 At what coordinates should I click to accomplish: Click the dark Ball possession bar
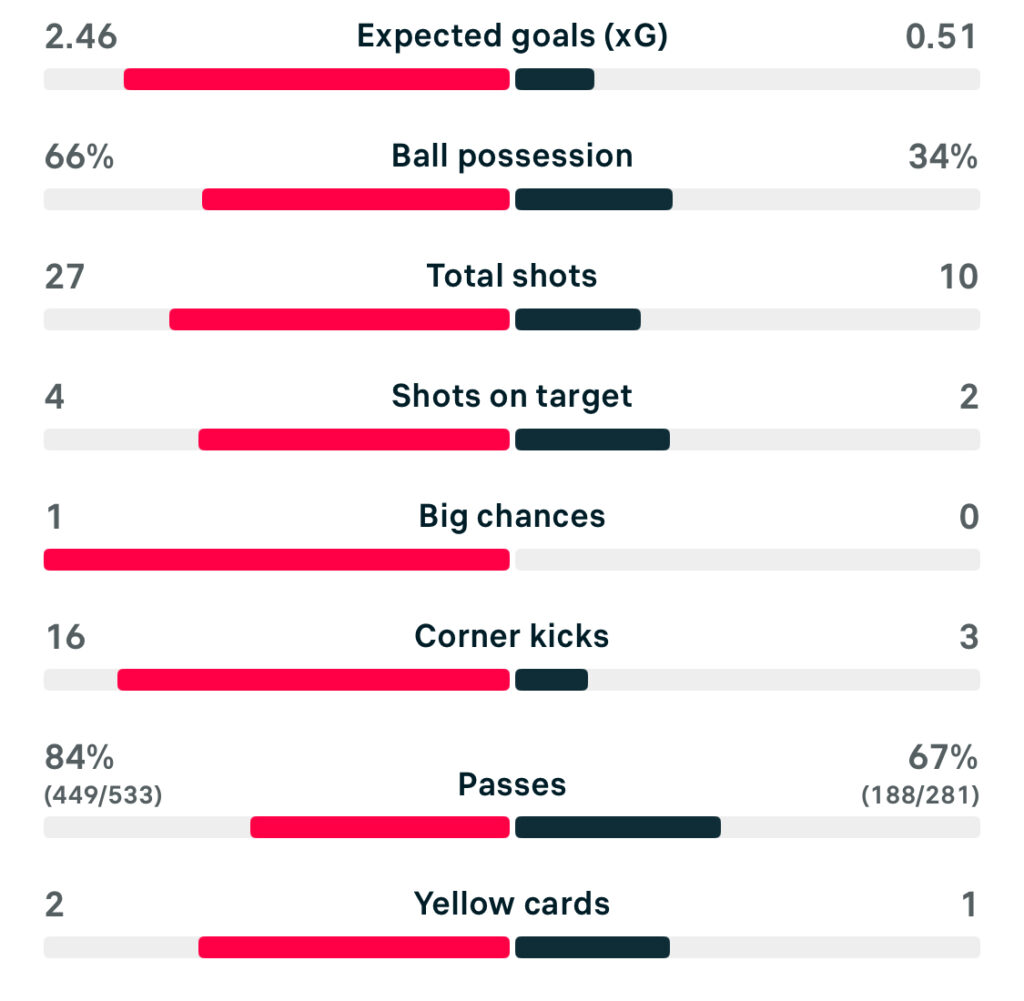[x=594, y=199]
